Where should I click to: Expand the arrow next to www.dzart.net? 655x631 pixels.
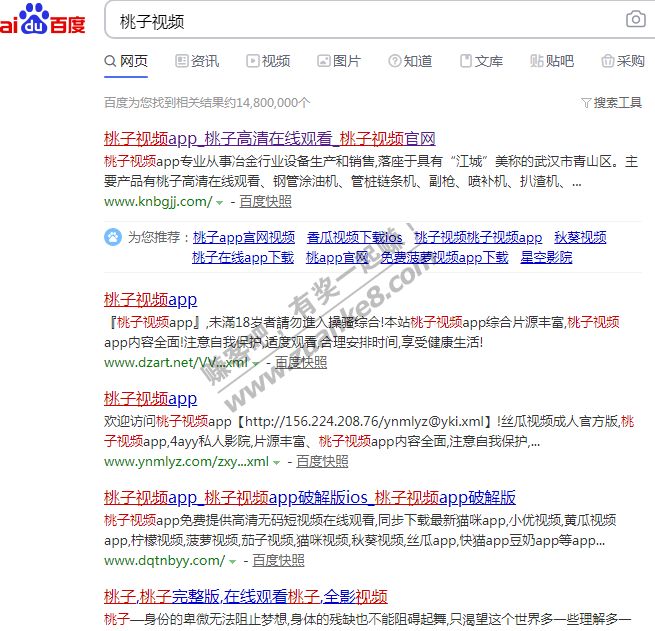(x=255, y=363)
